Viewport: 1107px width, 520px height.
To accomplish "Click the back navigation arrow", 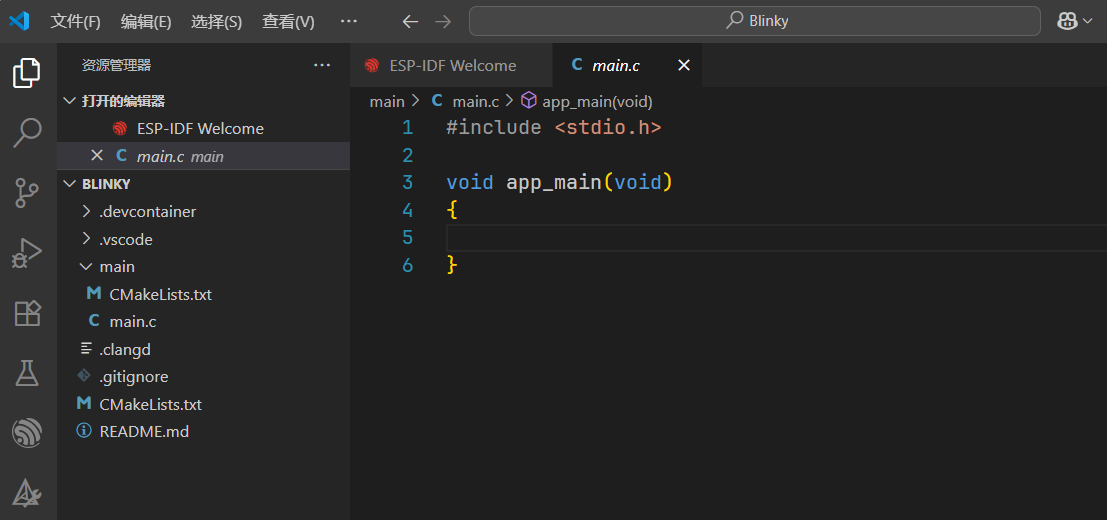I will (x=409, y=21).
